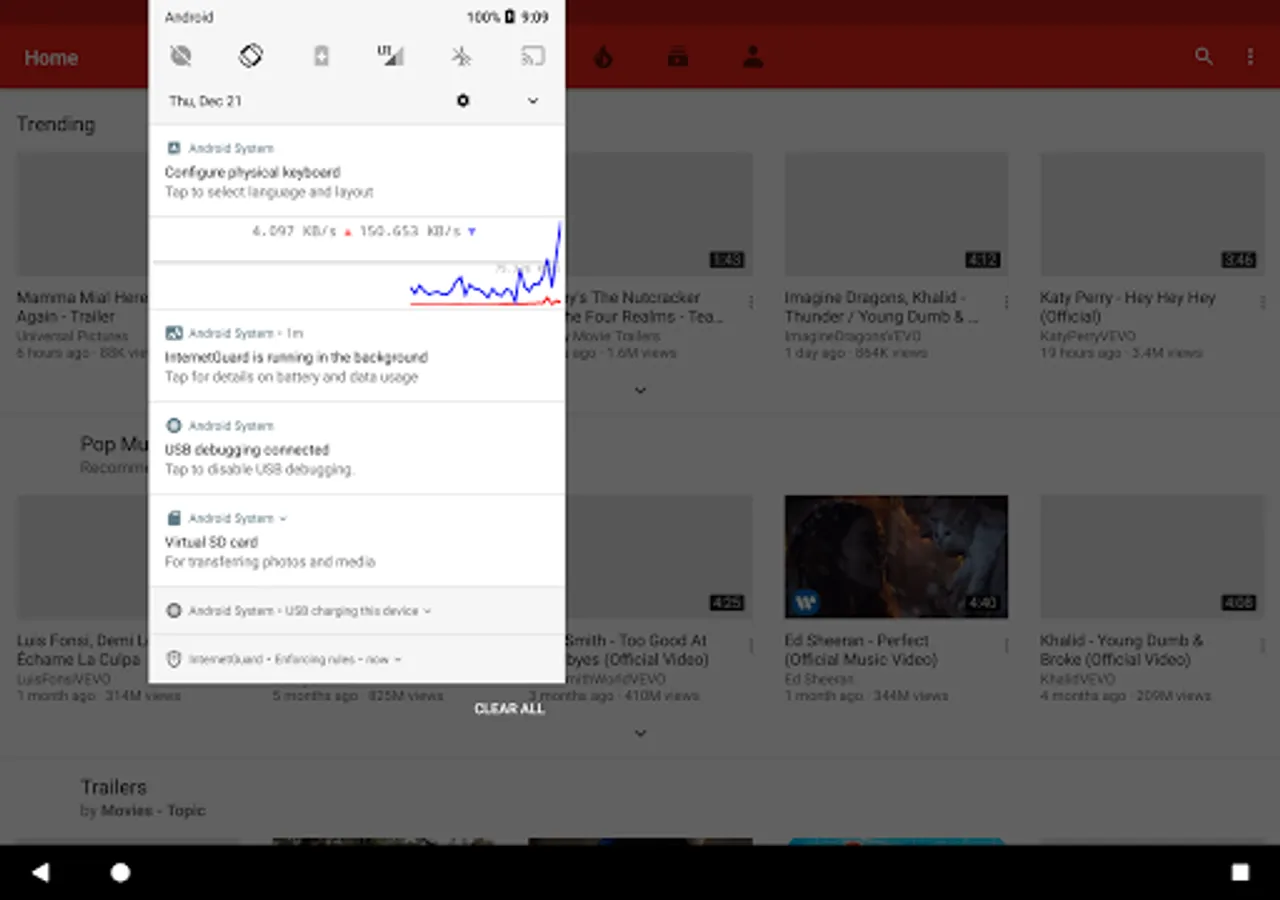Open the Katy Perry Hey Hey Hey thumbnail
Image resolution: width=1280 pixels, height=900 pixels.
(x=1152, y=214)
